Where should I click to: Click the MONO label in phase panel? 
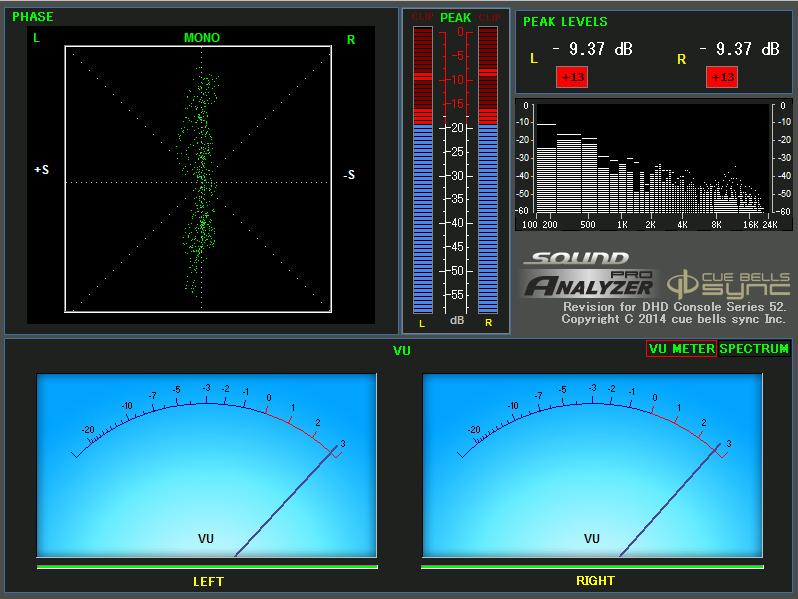click(x=201, y=38)
